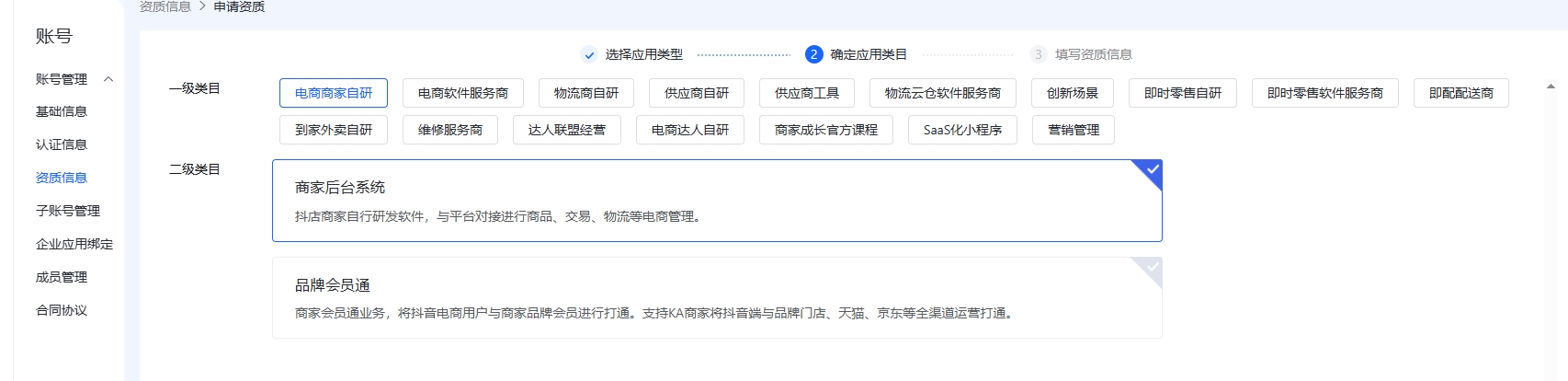
Task: Click the grey checkmark badge on 品牌会员通
Action: pos(1151,268)
